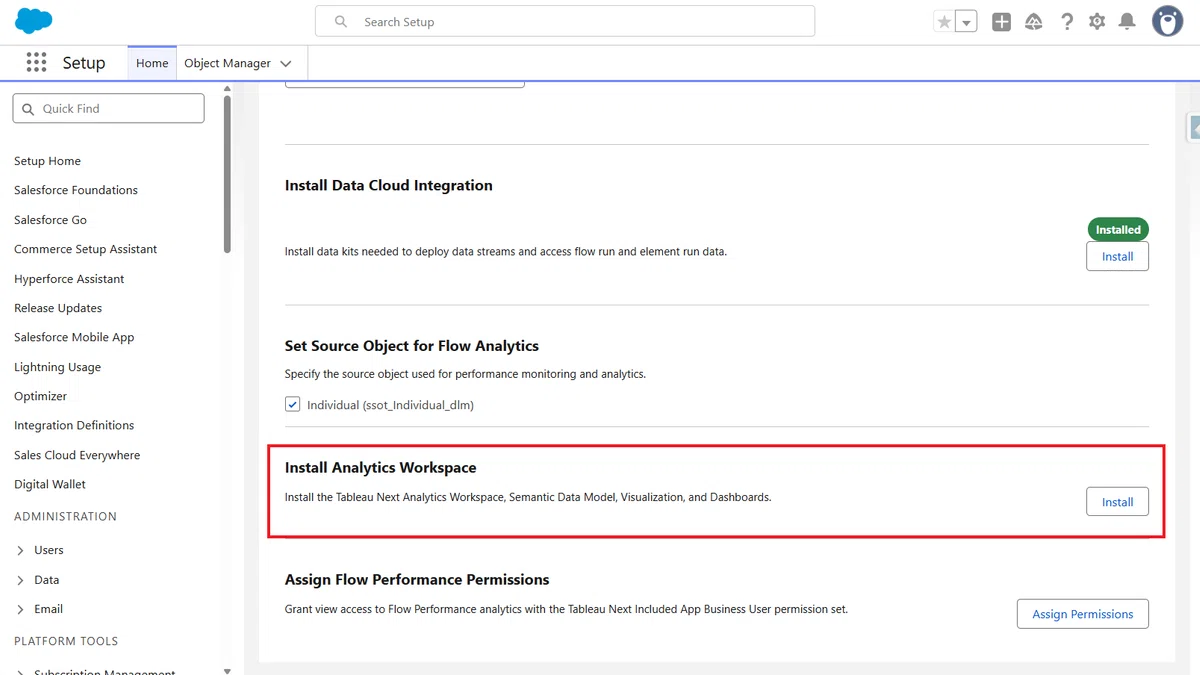
Task: Click the PLATFORM TOOLS section label
Action: coord(66,641)
